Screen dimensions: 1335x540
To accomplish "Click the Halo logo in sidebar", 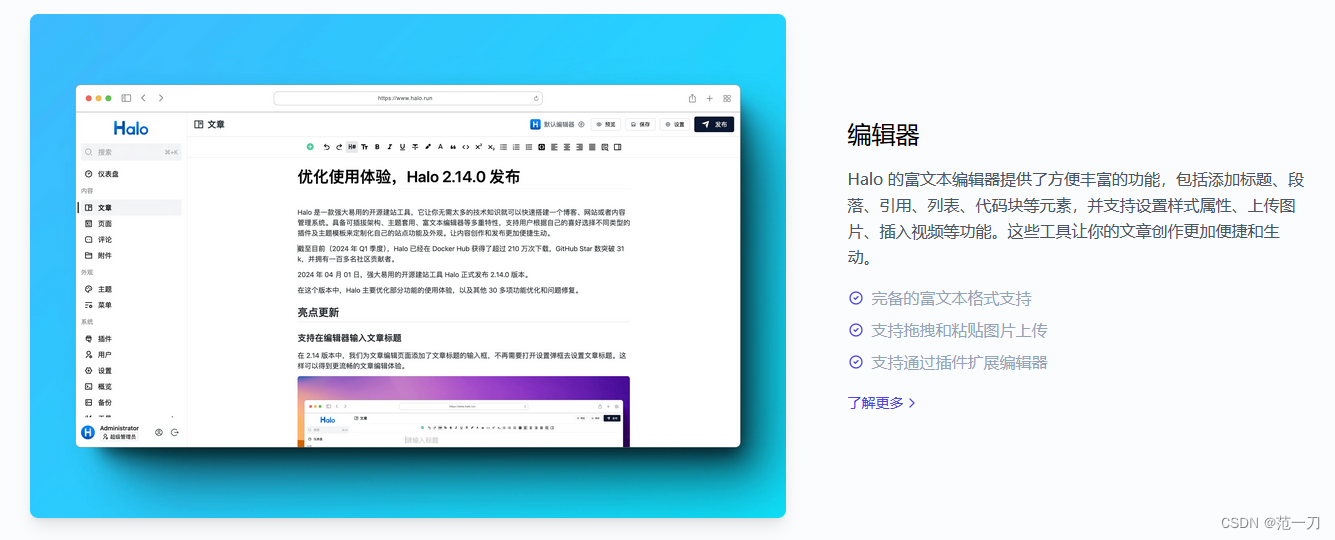I will pos(131,128).
